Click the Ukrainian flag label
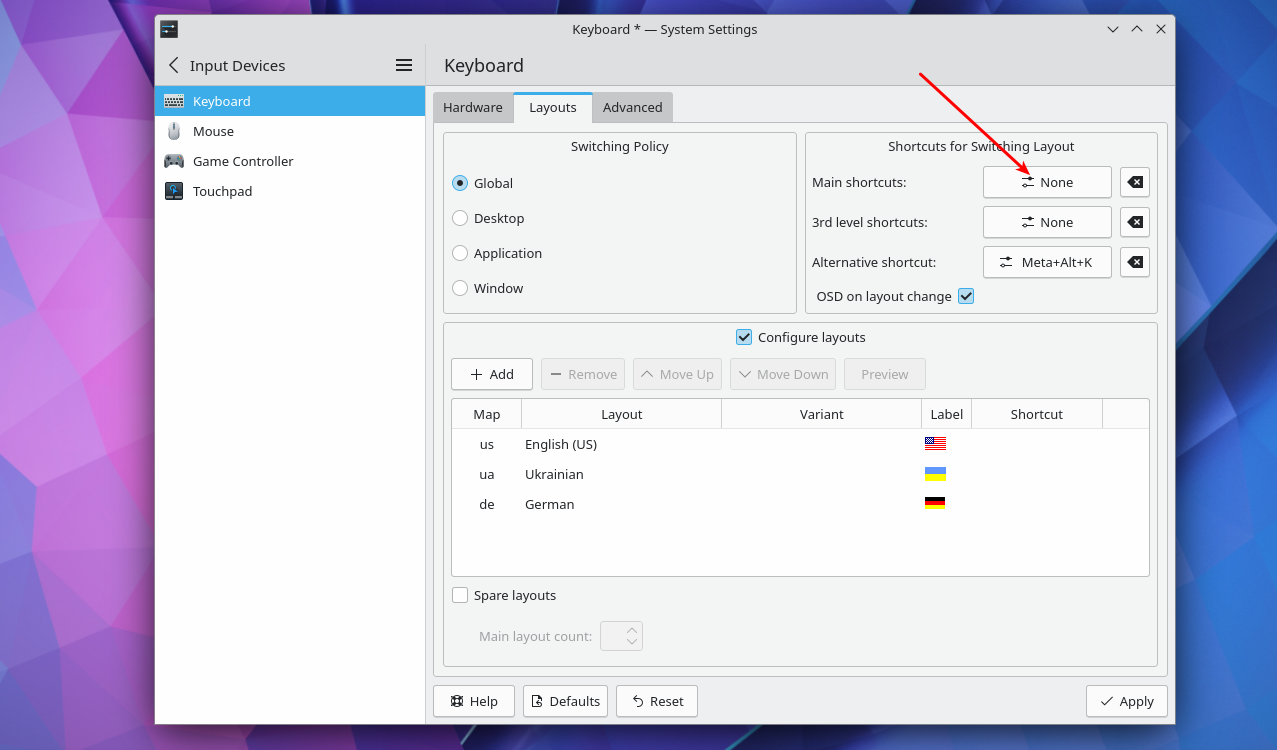Image resolution: width=1277 pixels, height=750 pixels. click(935, 473)
